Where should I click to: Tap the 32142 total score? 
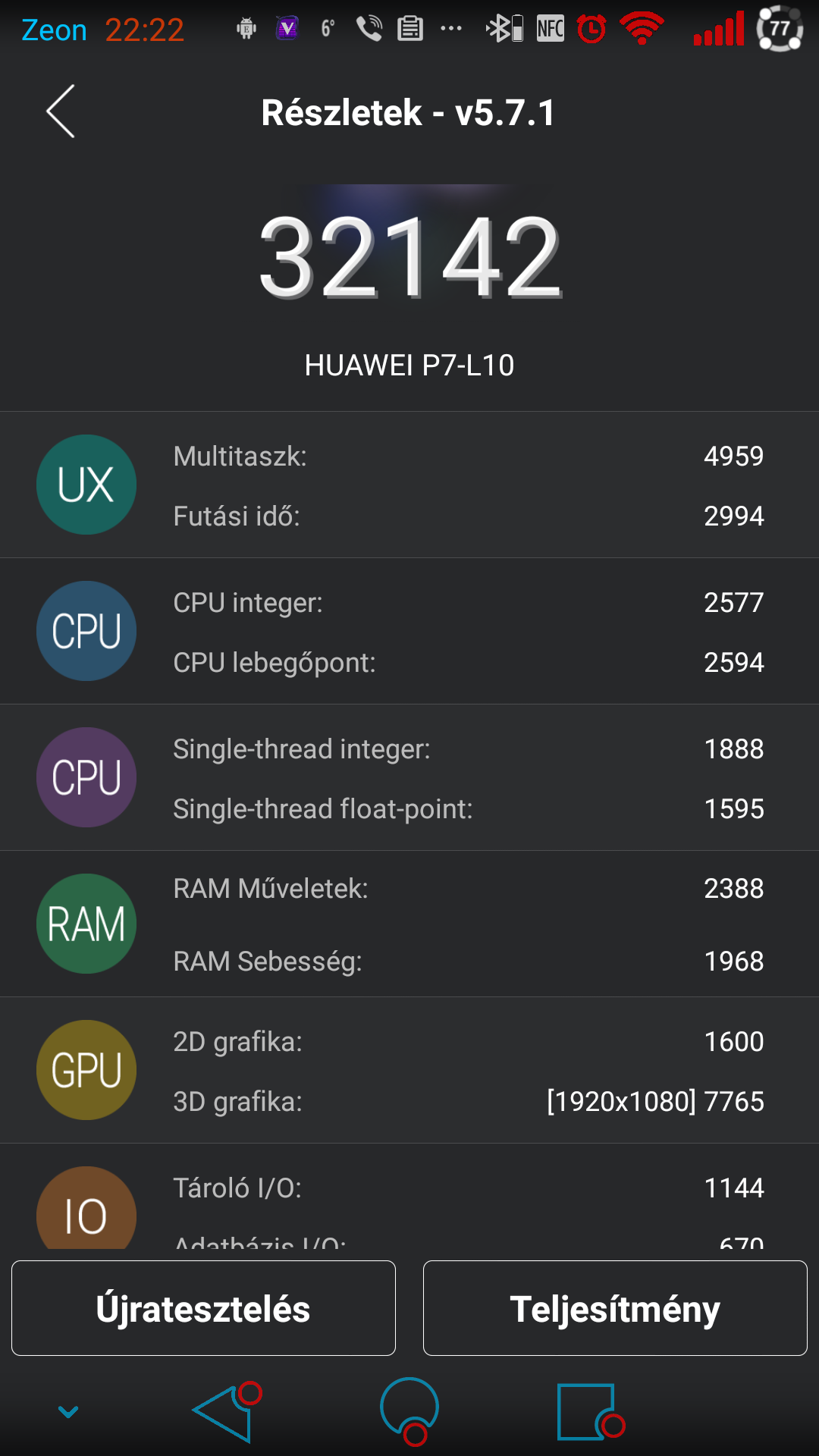tap(409, 256)
